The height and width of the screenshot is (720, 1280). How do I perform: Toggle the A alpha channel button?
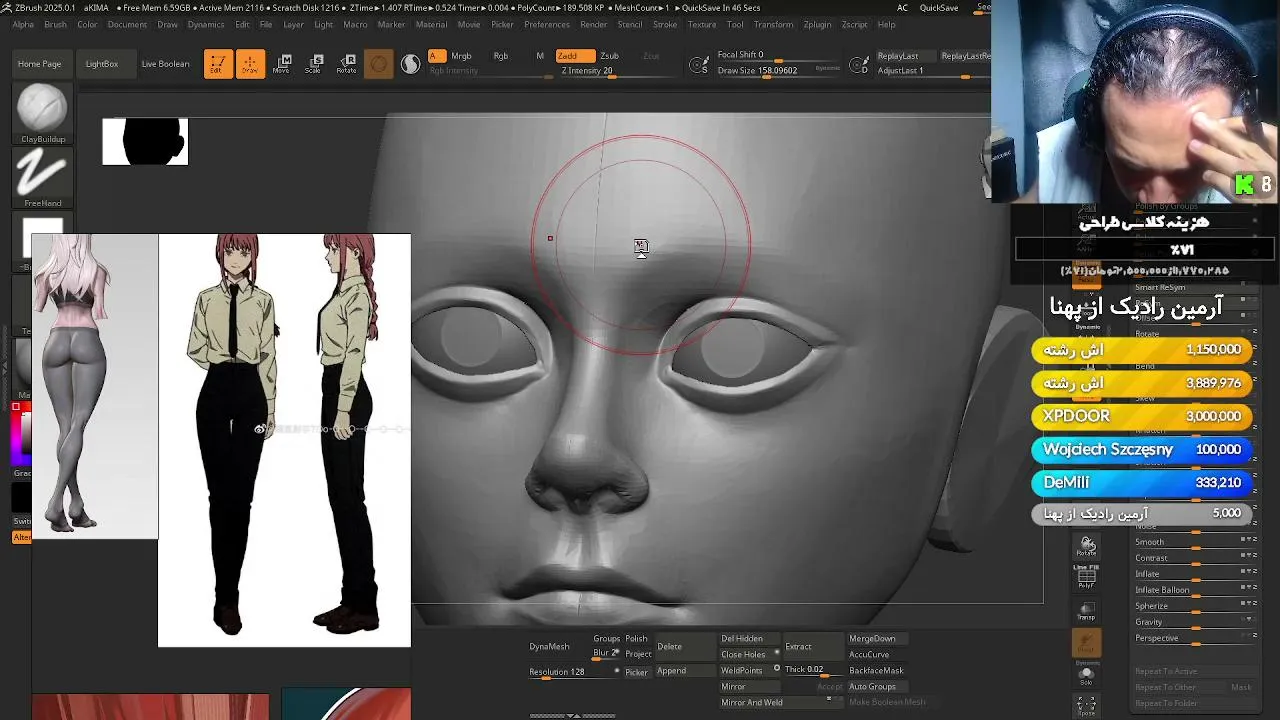(x=436, y=56)
